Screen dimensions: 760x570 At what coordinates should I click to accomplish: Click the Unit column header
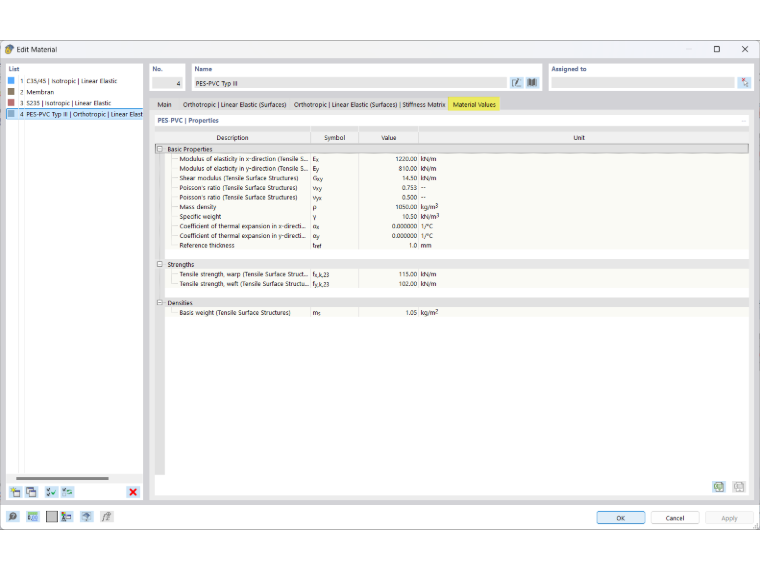579,138
